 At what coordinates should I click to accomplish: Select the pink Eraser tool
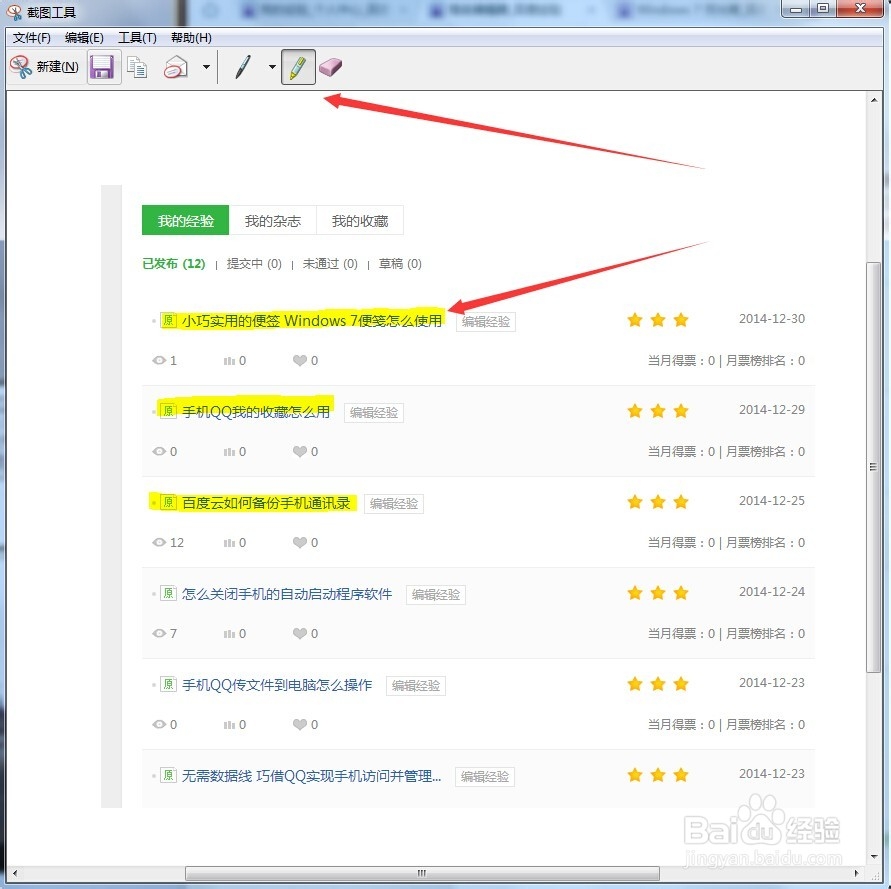point(331,67)
